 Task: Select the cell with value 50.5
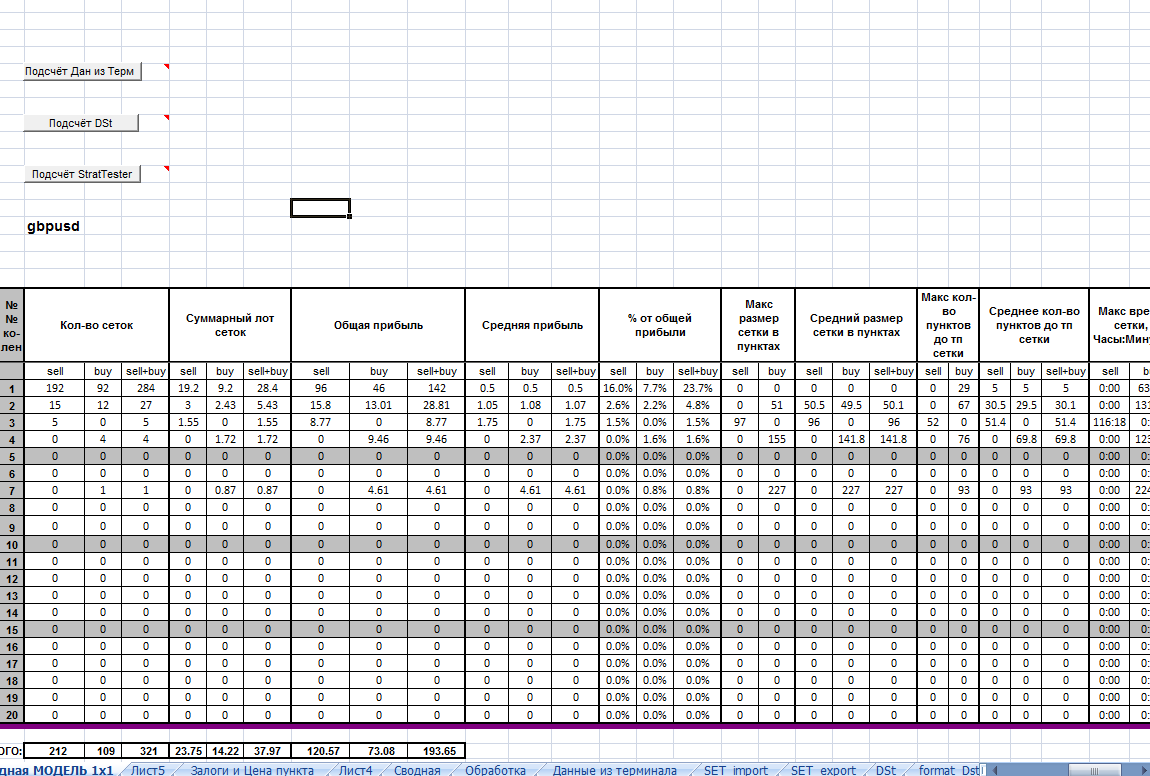coord(814,405)
